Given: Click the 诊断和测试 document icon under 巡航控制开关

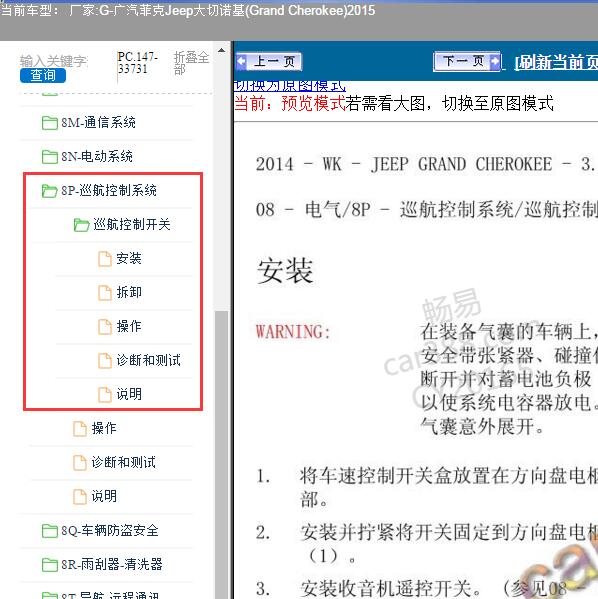Looking at the screenshot, I should (105, 360).
